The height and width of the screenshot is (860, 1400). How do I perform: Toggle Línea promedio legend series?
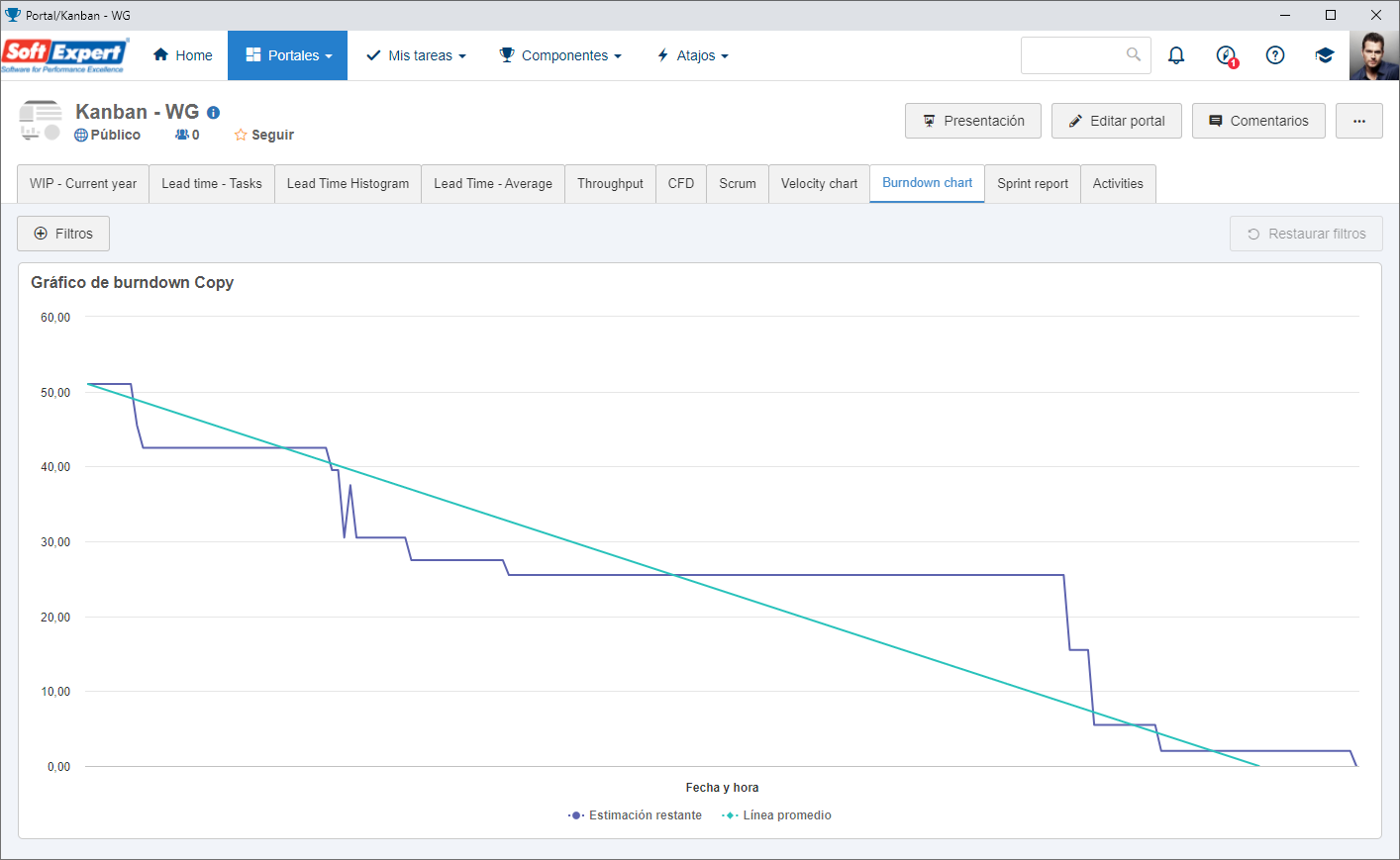click(777, 815)
